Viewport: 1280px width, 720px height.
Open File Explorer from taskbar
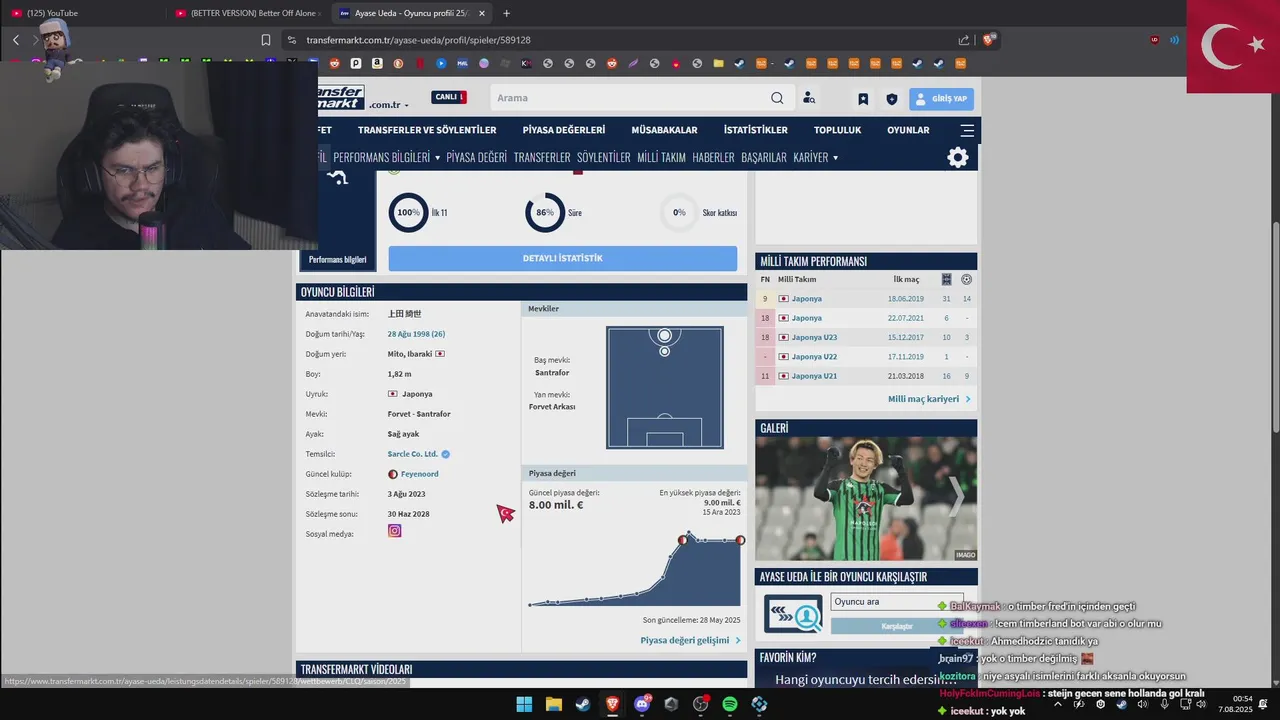pyautogui.click(x=553, y=704)
